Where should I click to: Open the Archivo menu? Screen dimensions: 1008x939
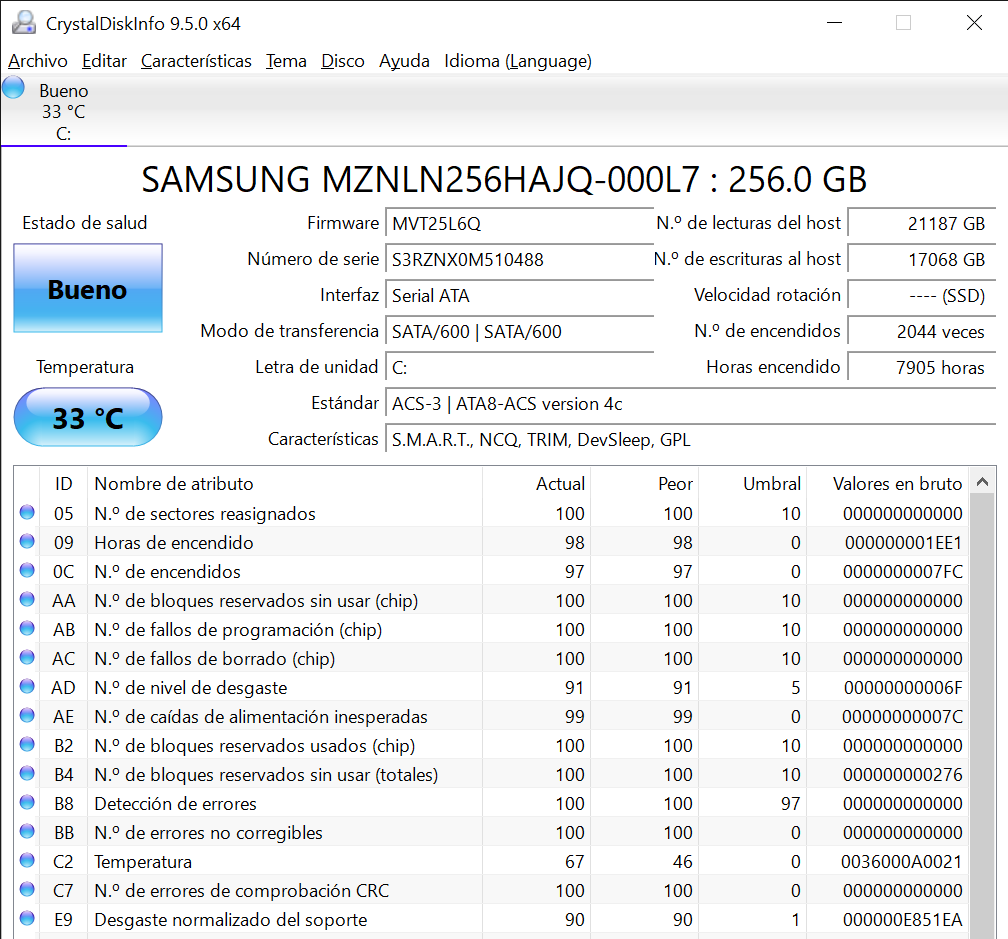pos(38,61)
